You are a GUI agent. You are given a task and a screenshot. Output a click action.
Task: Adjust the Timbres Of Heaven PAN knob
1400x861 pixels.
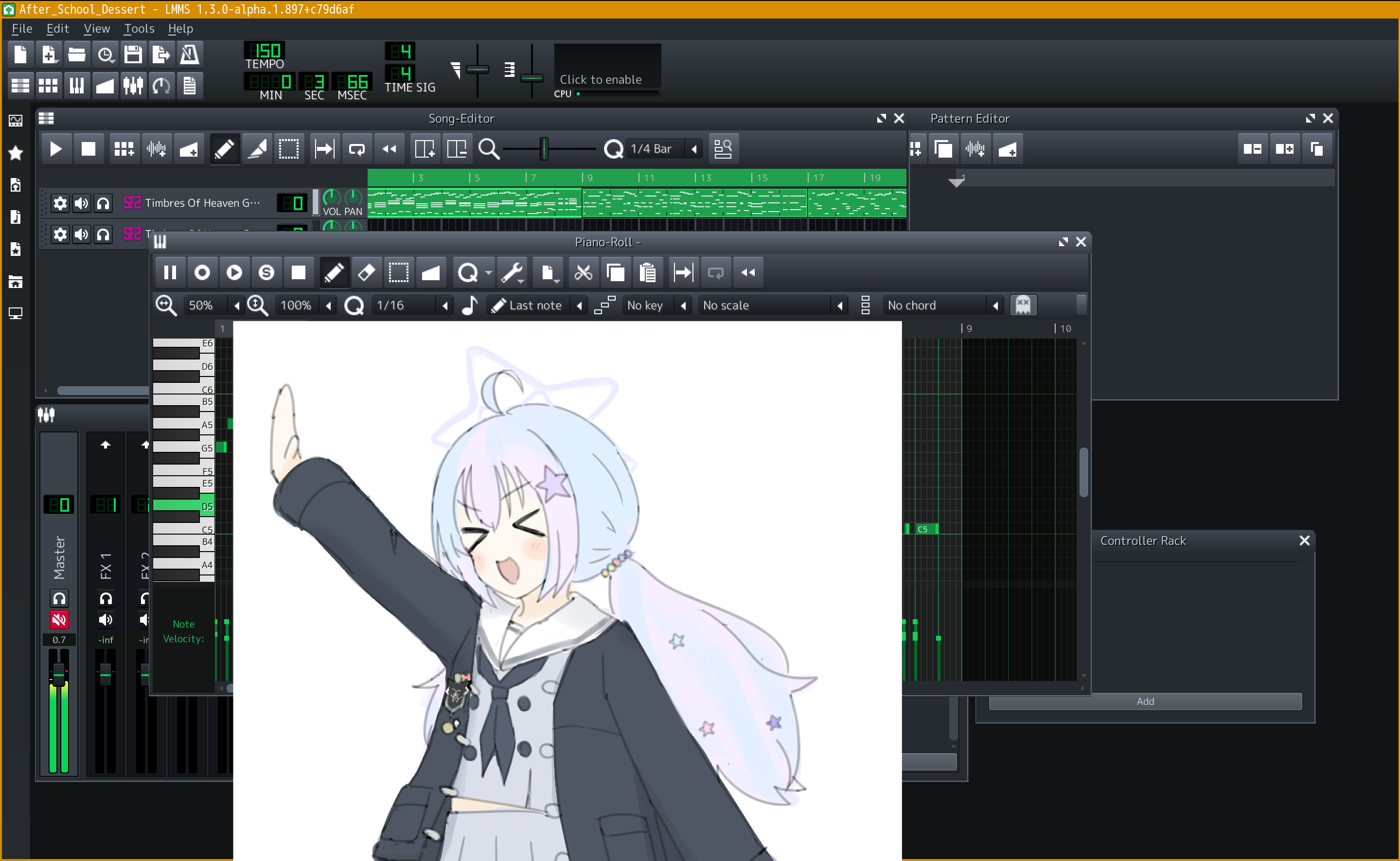point(353,197)
